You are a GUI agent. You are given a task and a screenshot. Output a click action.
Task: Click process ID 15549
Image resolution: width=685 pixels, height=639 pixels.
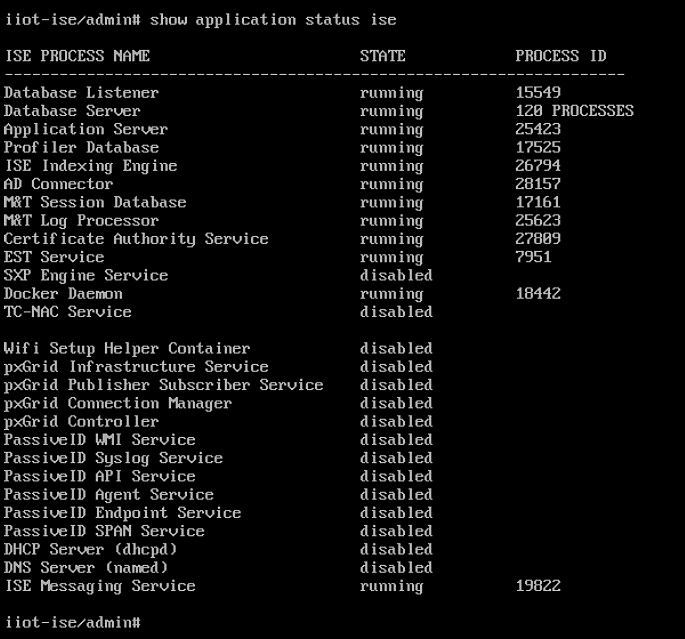click(538, 93)
